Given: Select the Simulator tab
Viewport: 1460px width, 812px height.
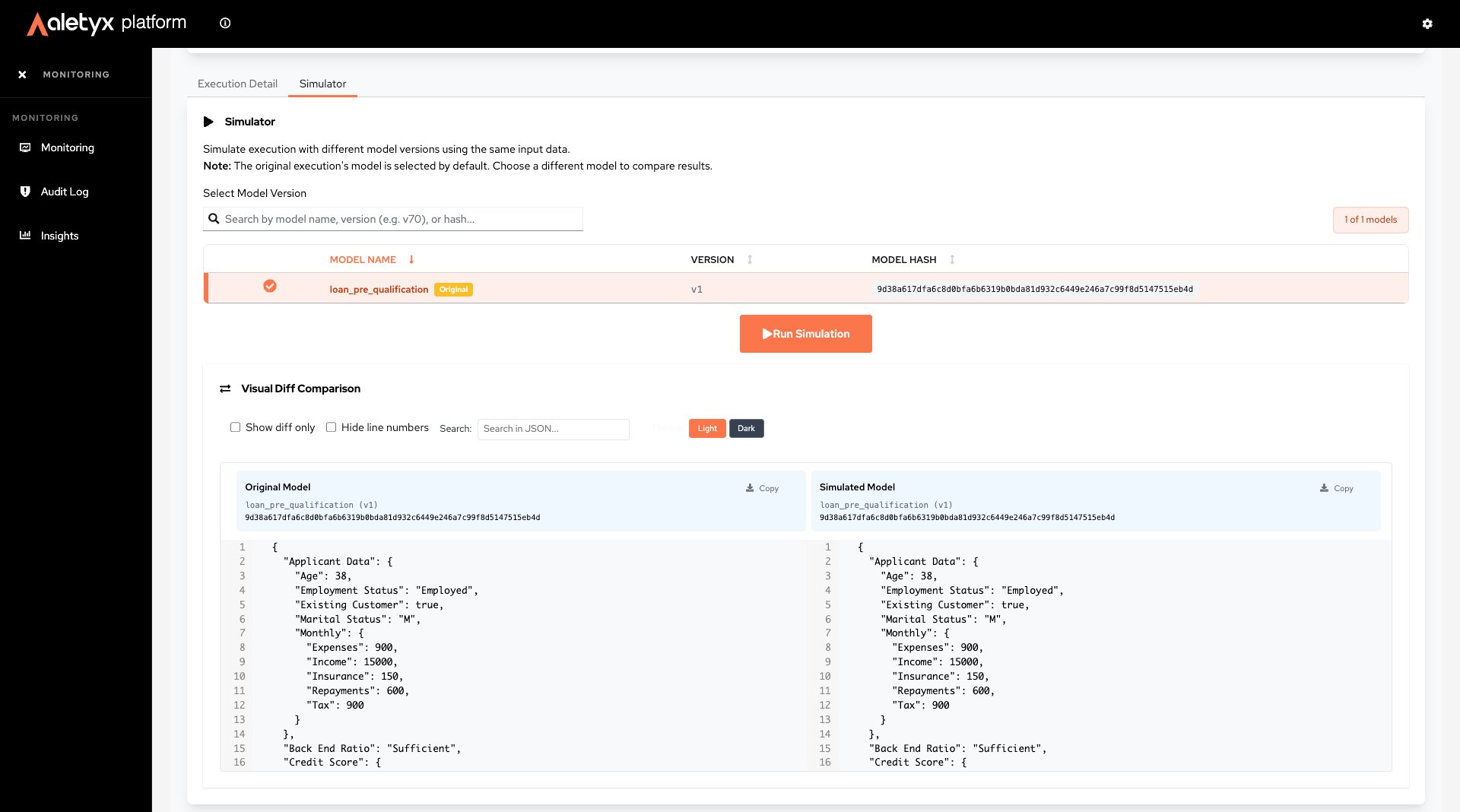Looking at the screenshot, I should [322, 84].
